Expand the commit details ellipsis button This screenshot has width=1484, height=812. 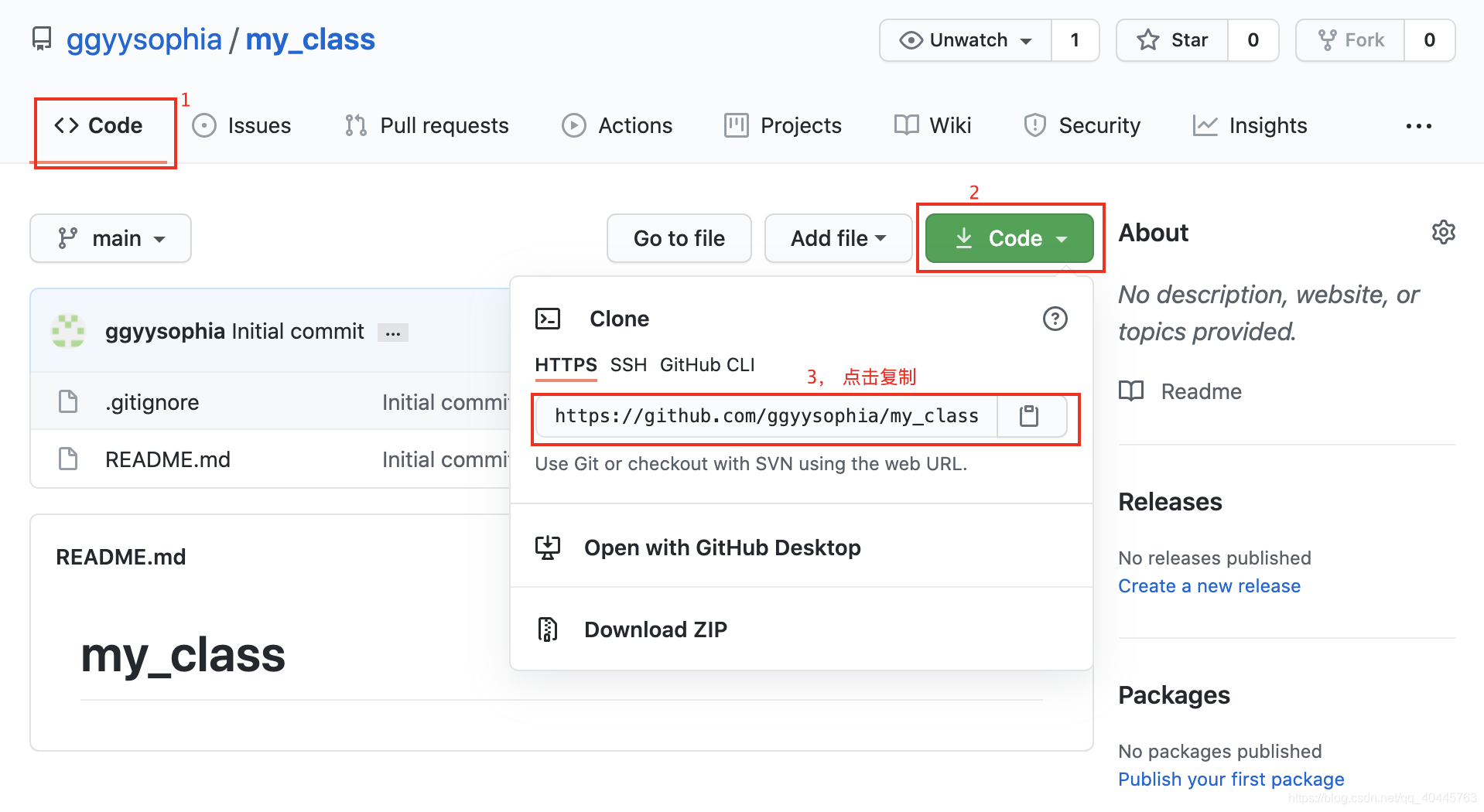click(x=393, y=333)
